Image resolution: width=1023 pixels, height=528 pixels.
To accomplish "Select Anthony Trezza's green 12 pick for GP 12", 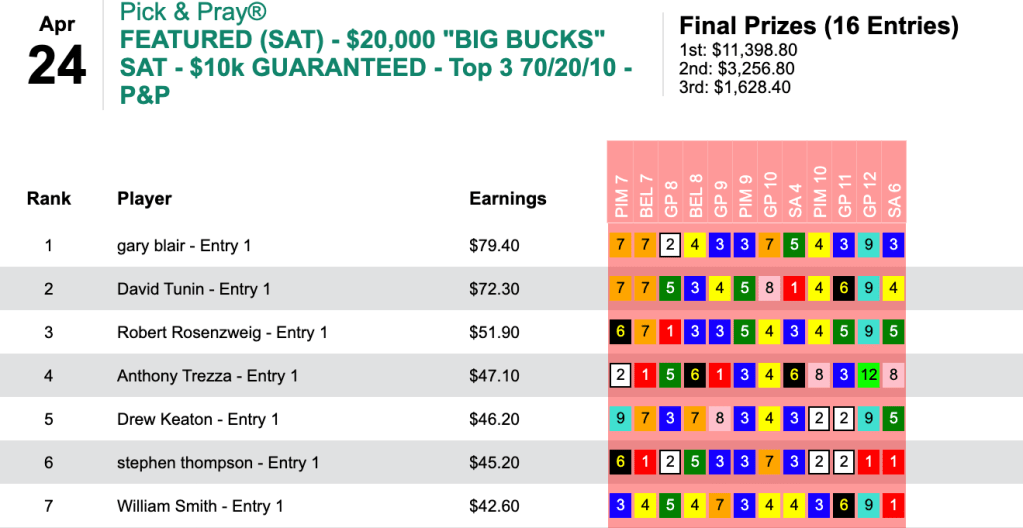I will [x=870, y=375].
